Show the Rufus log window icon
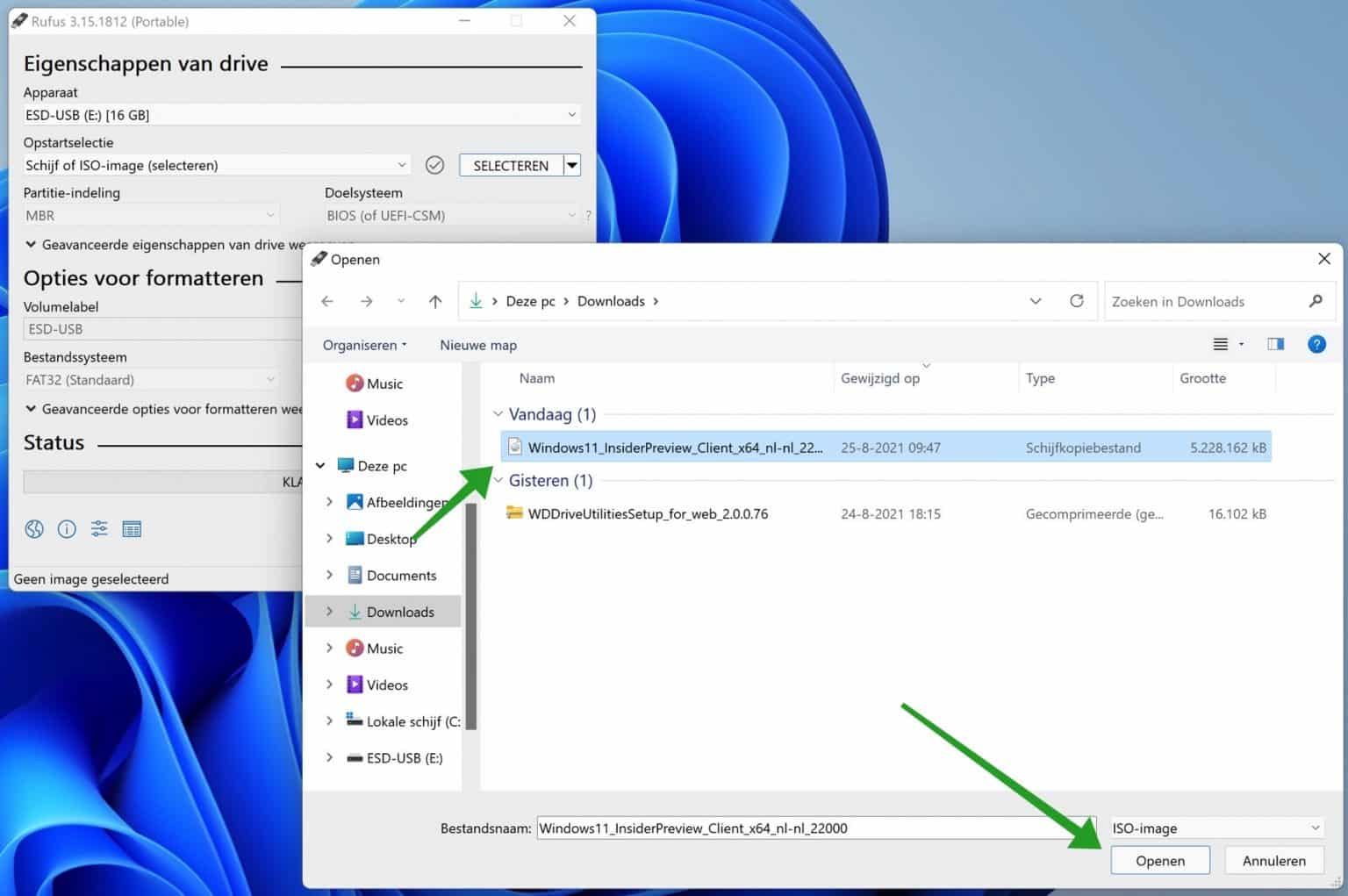 [x=132, y=528]
